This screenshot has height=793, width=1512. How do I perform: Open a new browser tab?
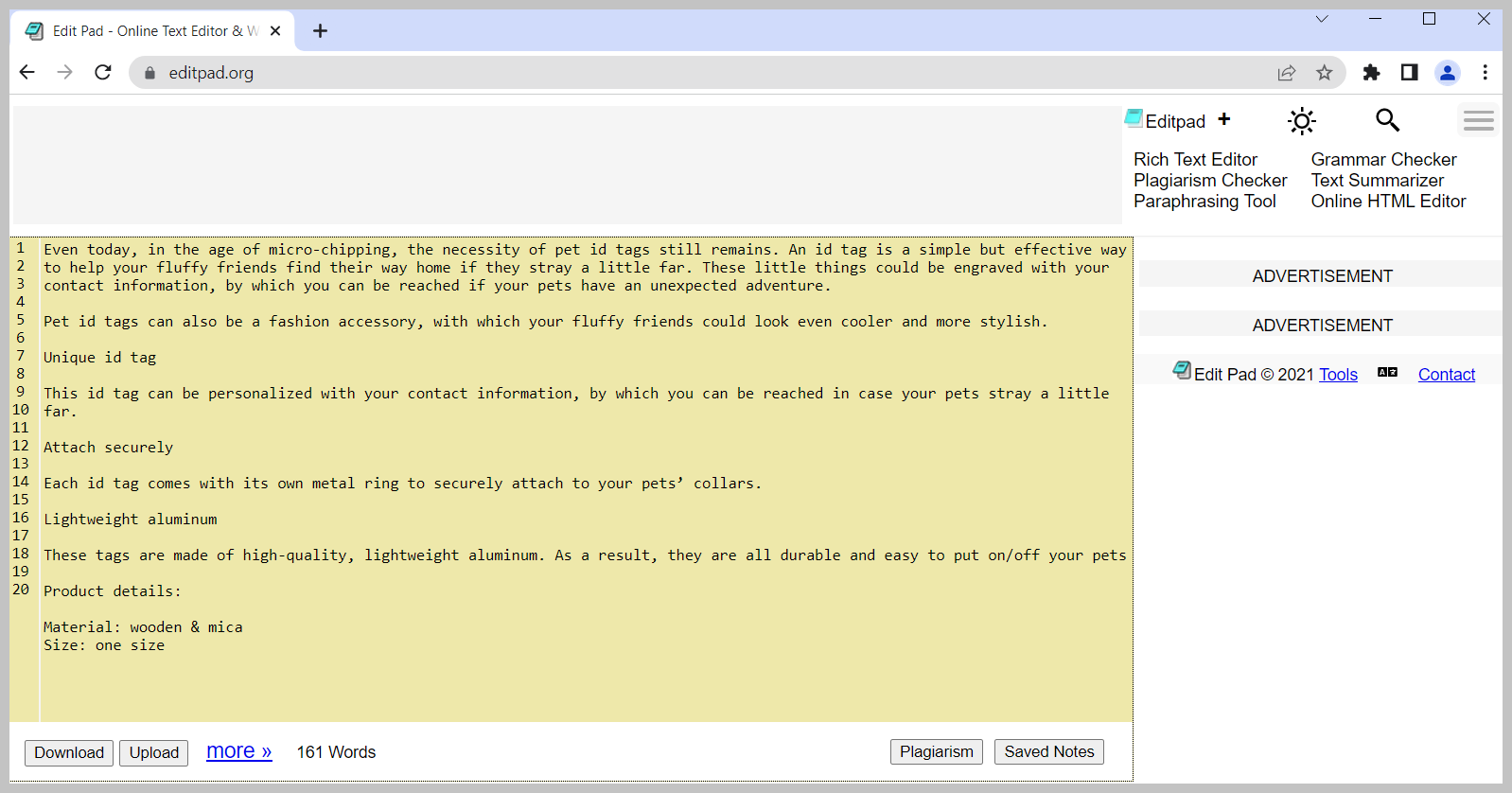[321, 31]
